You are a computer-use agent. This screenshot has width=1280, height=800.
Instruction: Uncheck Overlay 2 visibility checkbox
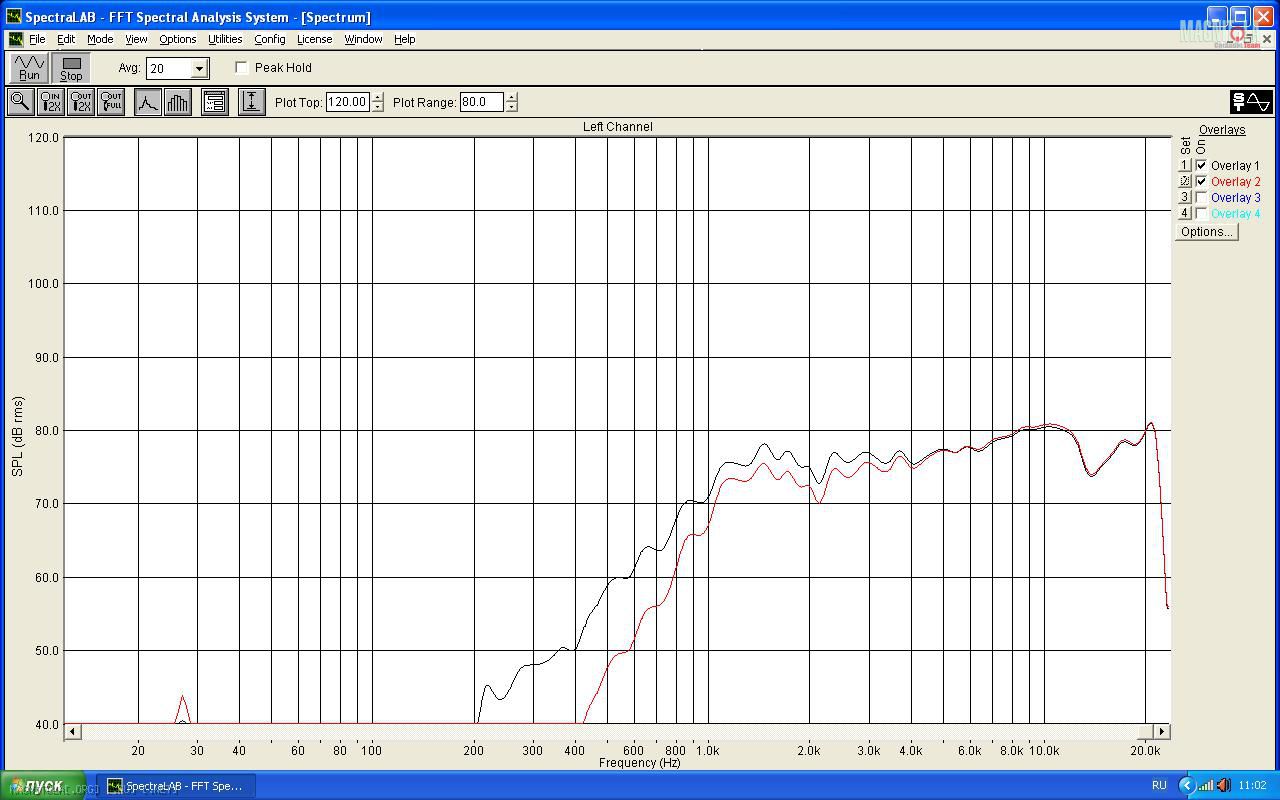1202,182
